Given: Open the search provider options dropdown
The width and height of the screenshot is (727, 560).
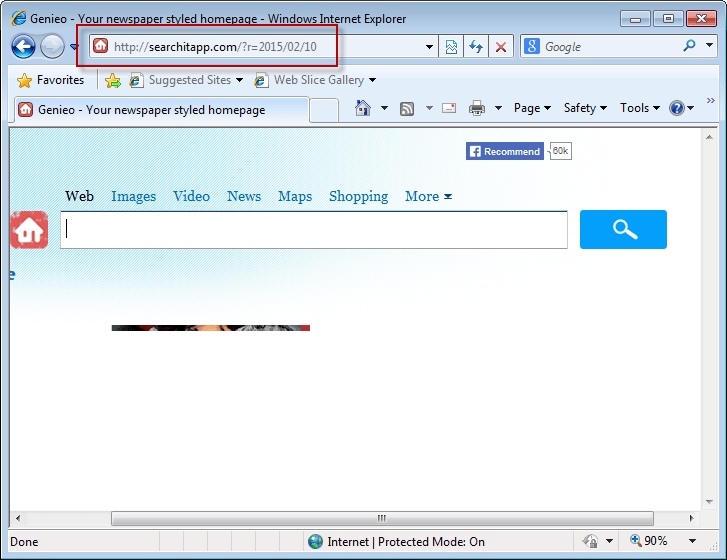Looking at the screenshot, I should (709, 45).
